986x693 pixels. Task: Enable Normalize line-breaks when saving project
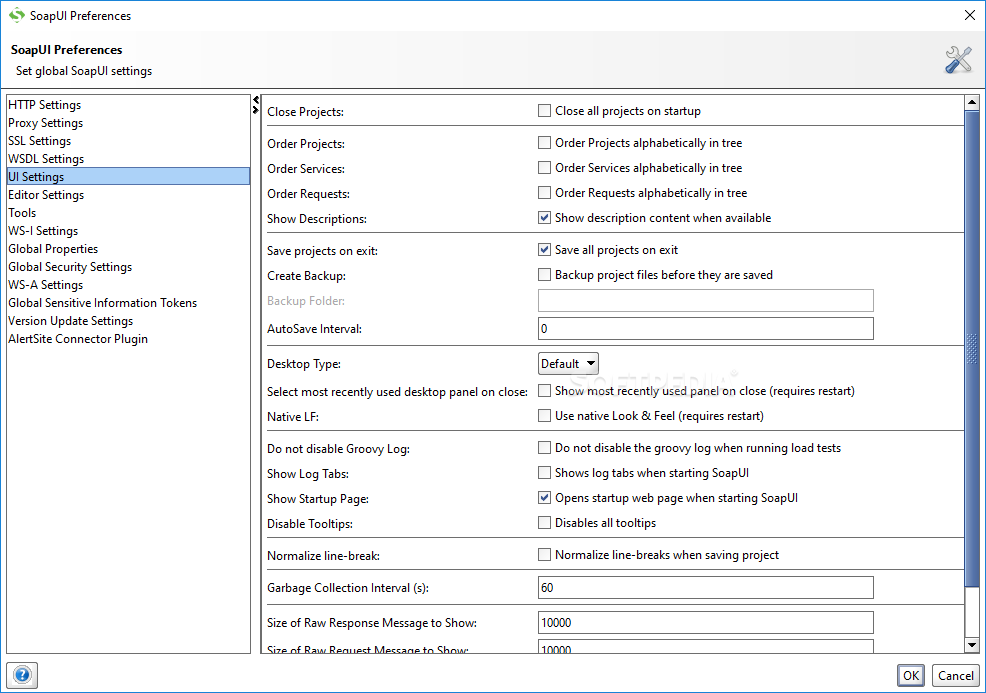pyautogui.click(x=545, y=555)
